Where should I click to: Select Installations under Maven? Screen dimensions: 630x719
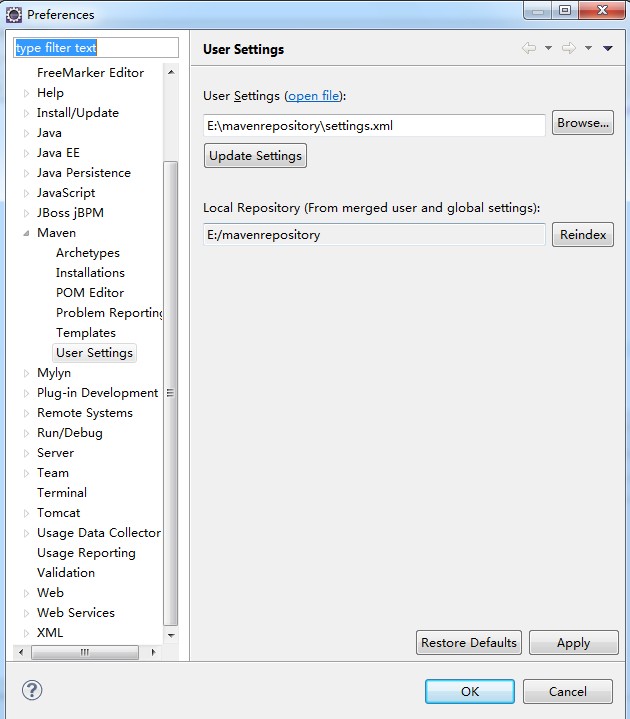click(90, 273)
